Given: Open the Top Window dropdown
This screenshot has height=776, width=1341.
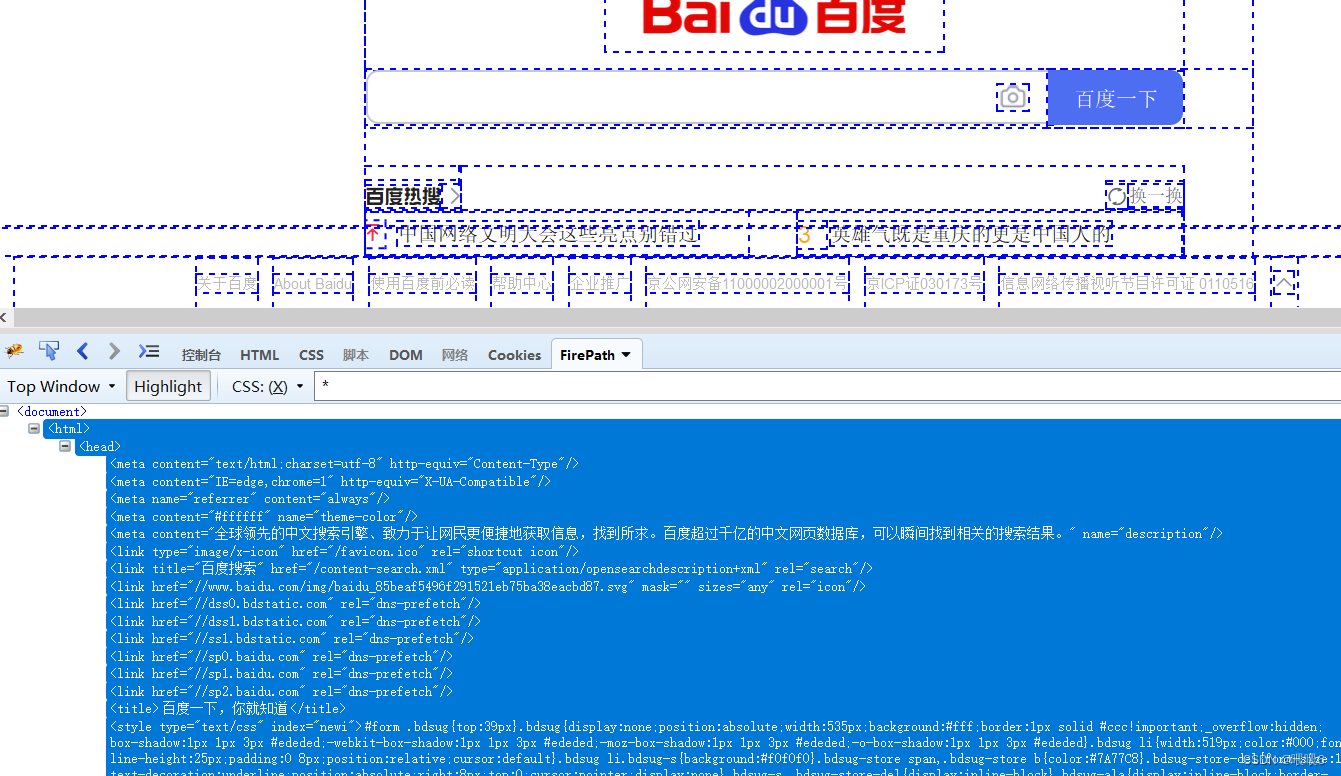Looking at the screenshot, I should (61, 387).
